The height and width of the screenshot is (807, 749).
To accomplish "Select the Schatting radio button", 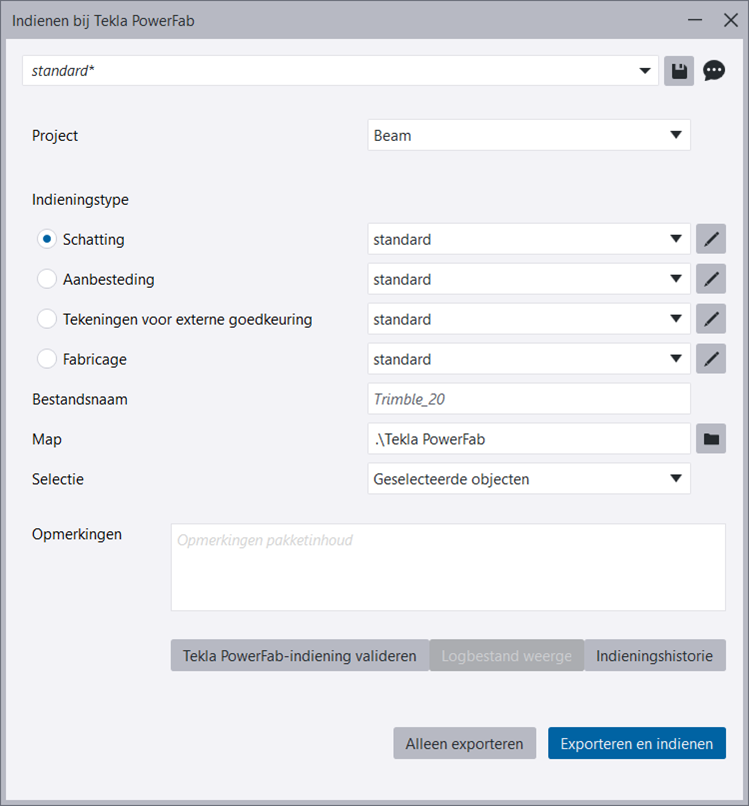I will [x=47, y=240].
